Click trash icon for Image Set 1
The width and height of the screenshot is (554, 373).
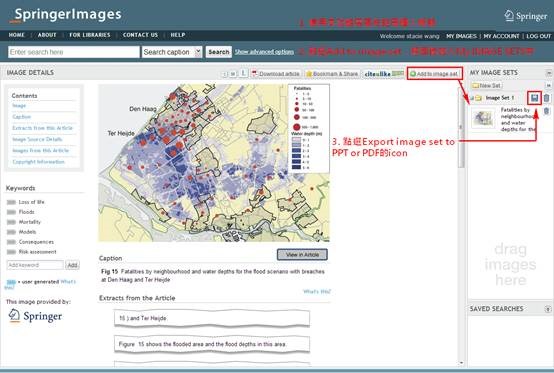(x=547, y=98)
